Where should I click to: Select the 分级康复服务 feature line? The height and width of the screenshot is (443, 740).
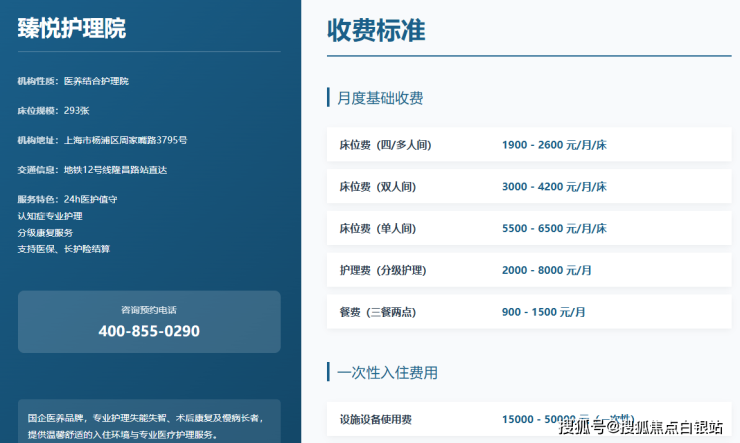[45, 233]
